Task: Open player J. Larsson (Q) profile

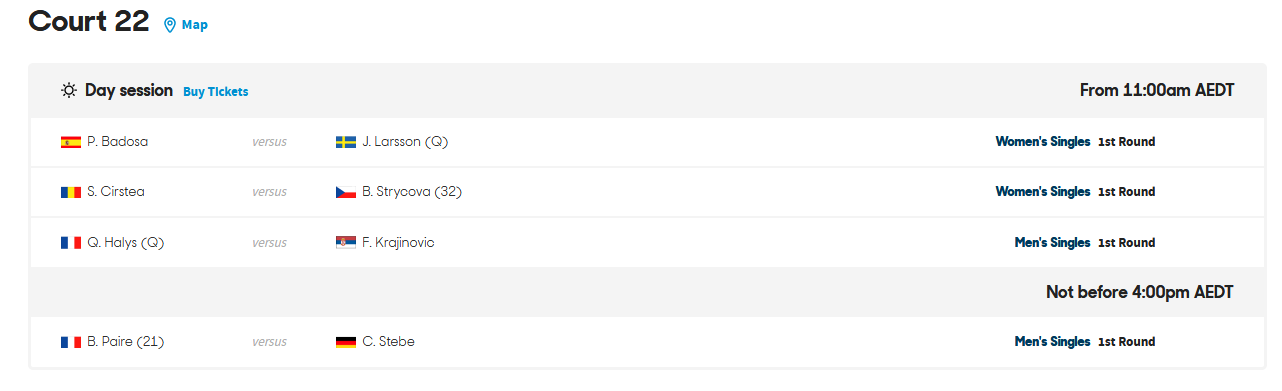Action: pyautogui.click(x=405, y=142)
